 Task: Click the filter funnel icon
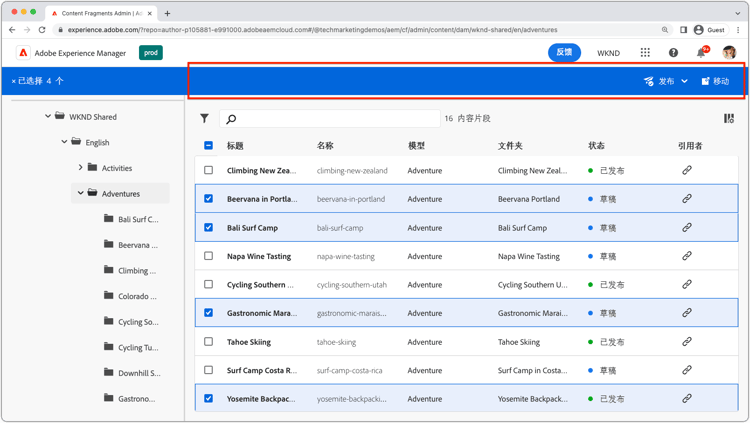click(204, 118)
